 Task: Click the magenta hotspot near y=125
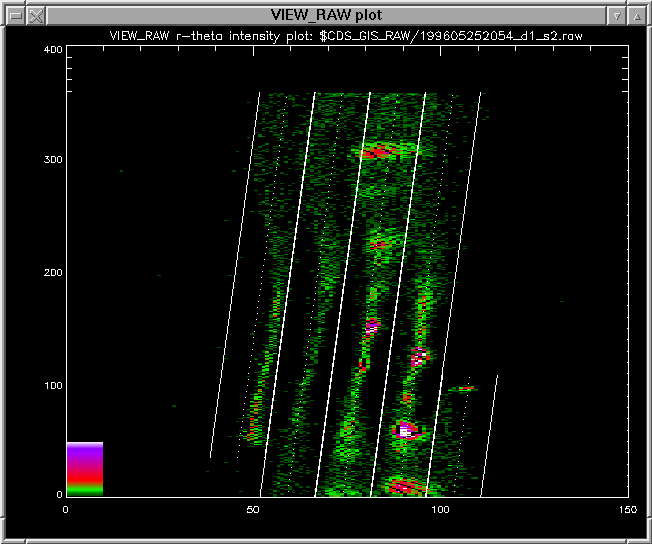(x=418, y=357)
